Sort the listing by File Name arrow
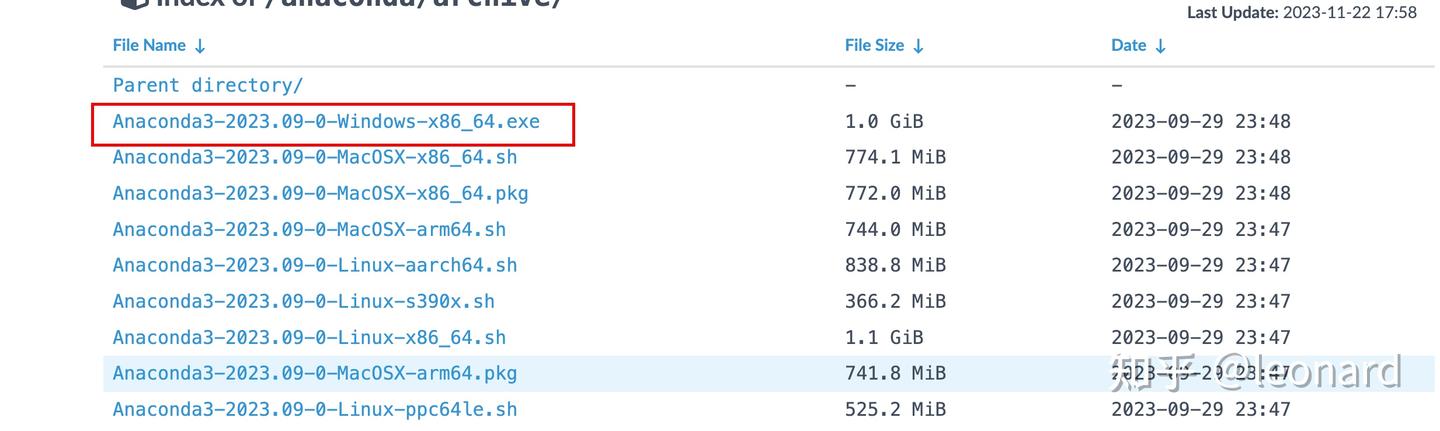Viewport: 1440px width, 431px height. [x=200, y=46]
